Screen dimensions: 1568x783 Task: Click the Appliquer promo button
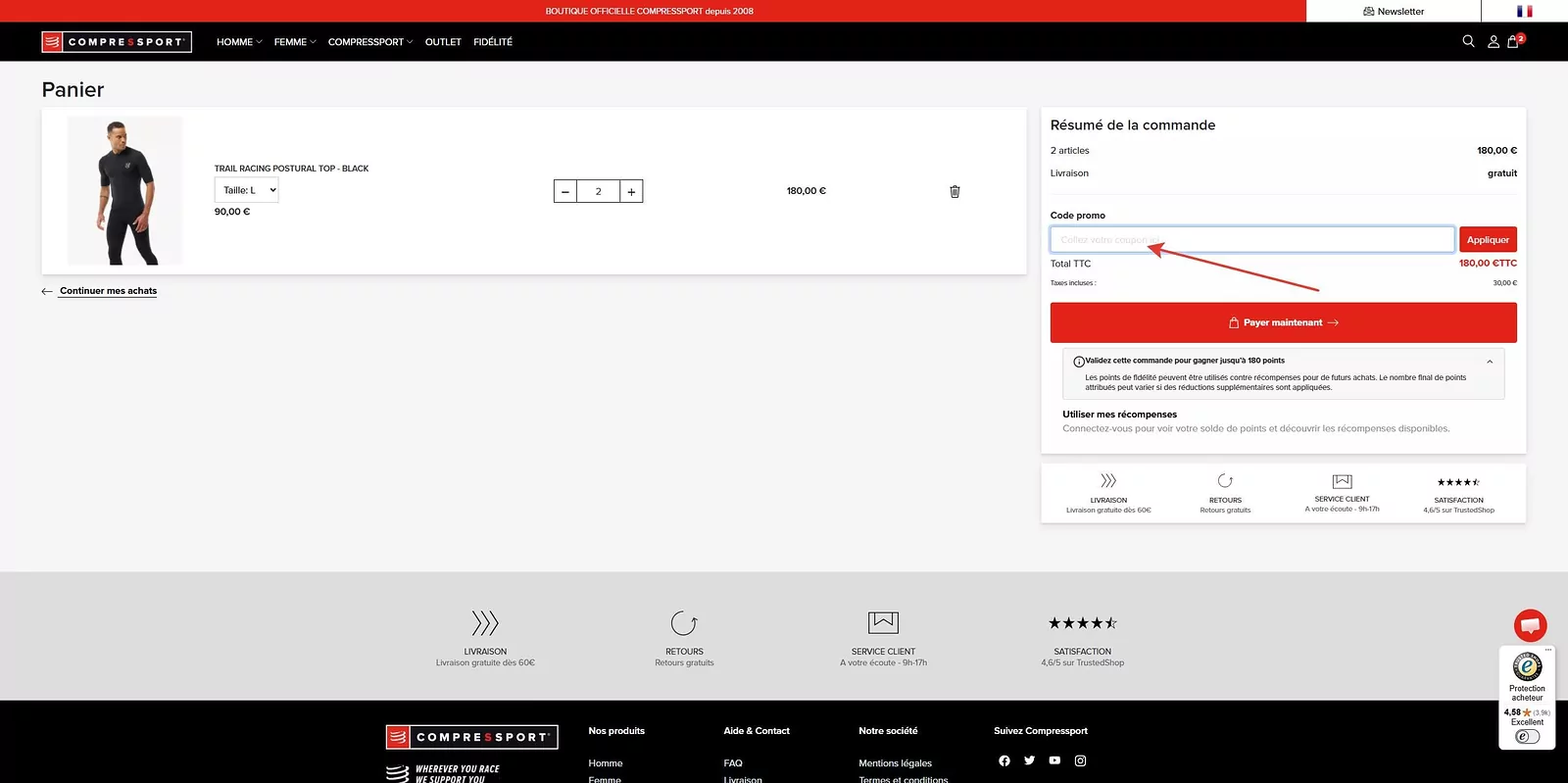pyautogui.click(x=1488, y=240)
